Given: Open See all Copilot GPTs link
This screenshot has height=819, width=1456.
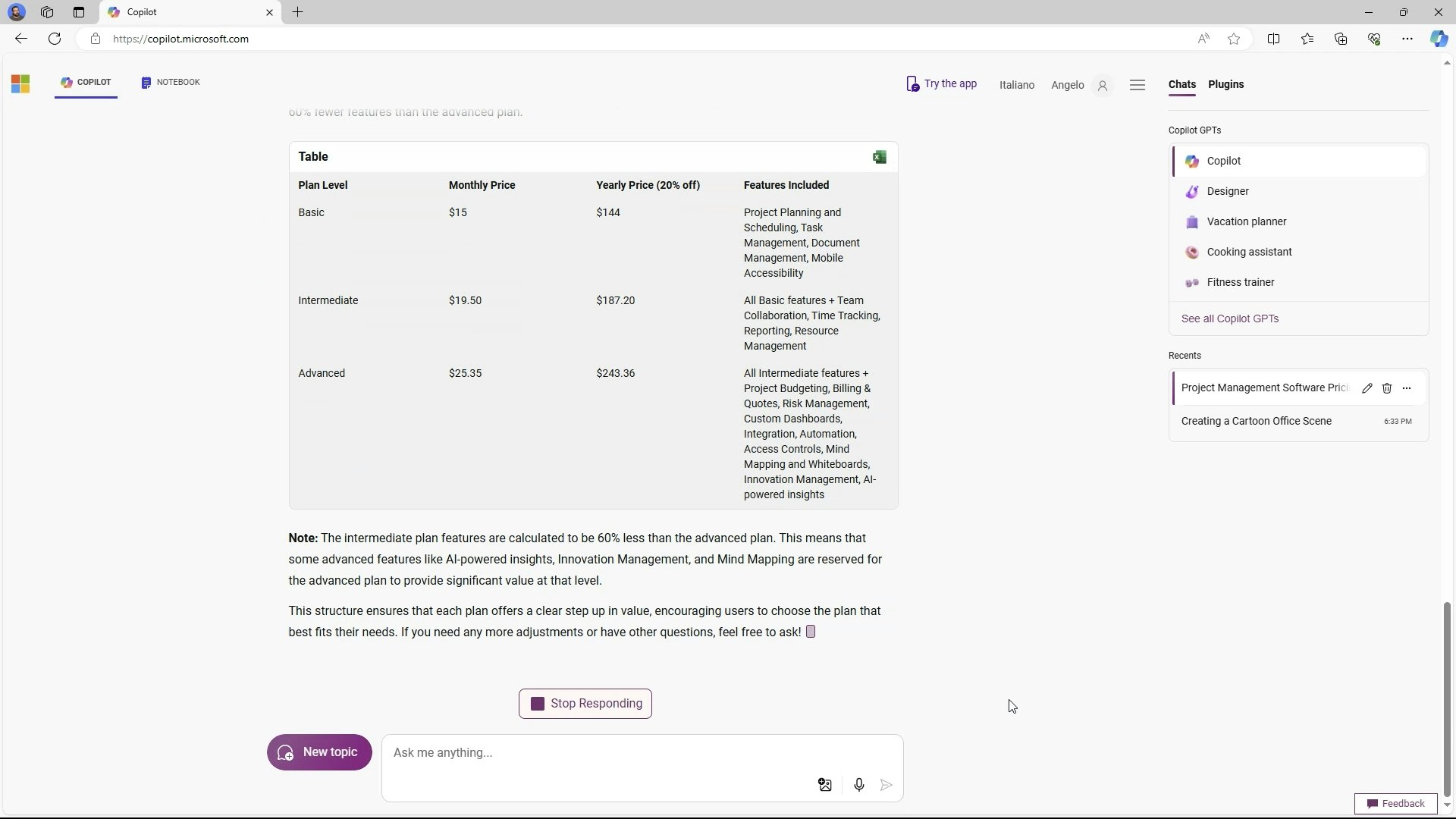Looking at the screenshot, I should tap(1229, 318).
